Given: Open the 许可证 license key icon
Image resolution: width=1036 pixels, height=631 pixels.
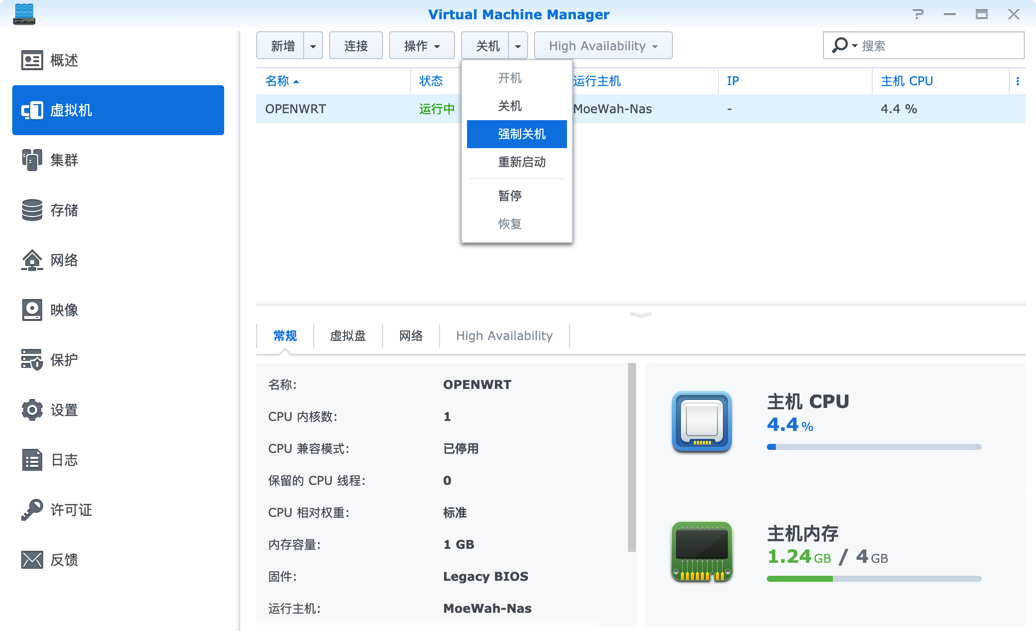Looking at the screenshot, I should tap(32, 510).
